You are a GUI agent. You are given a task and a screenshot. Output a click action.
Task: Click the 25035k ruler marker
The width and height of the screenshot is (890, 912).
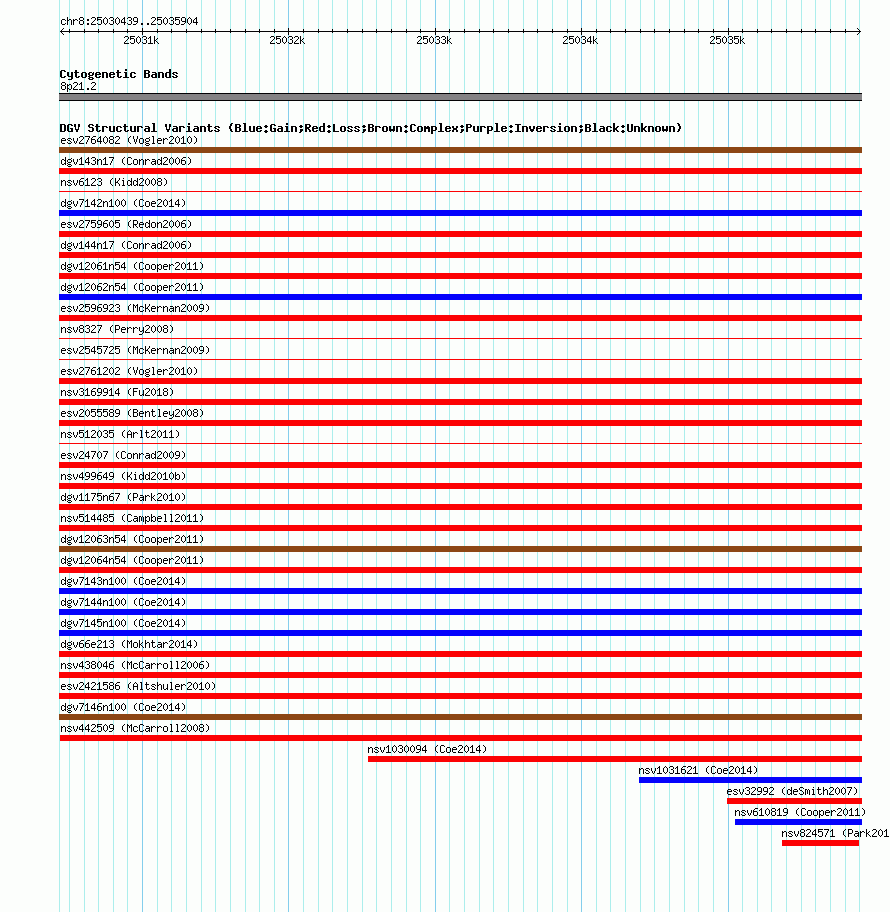click(727, 40)
